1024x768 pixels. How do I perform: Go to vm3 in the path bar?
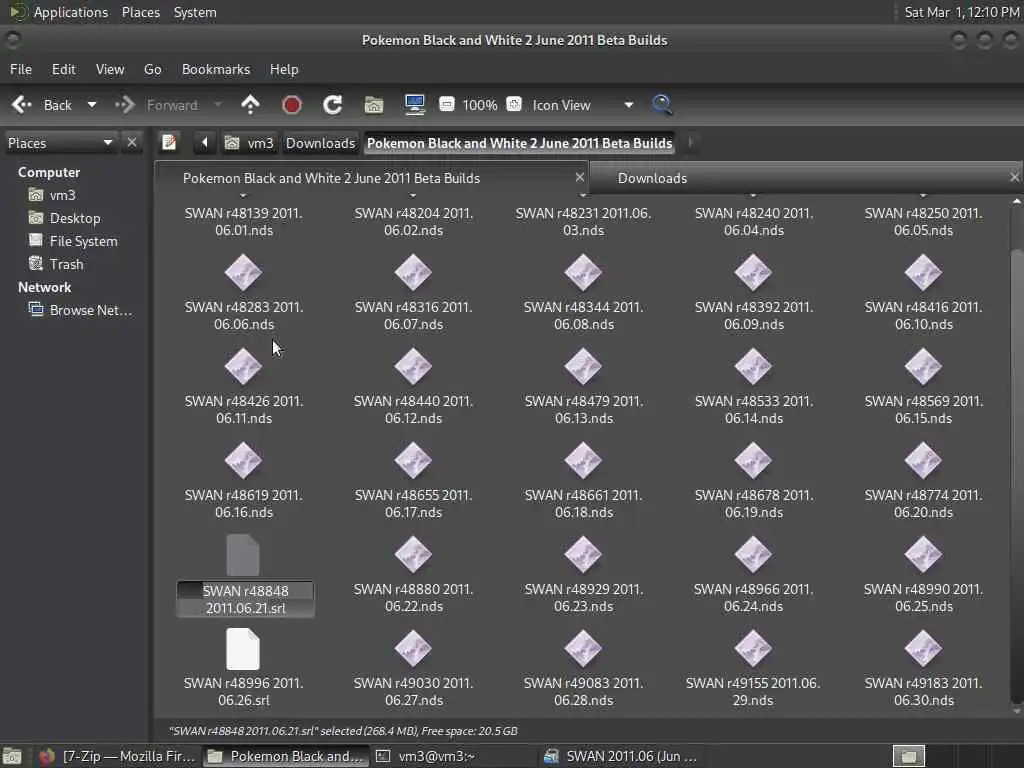point(249,143)
